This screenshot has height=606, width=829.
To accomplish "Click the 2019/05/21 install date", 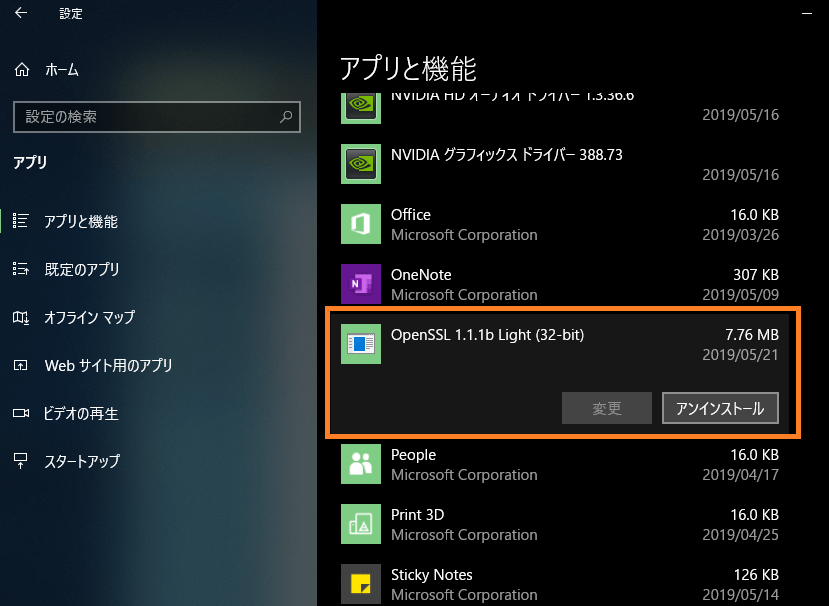I will 740,355.
